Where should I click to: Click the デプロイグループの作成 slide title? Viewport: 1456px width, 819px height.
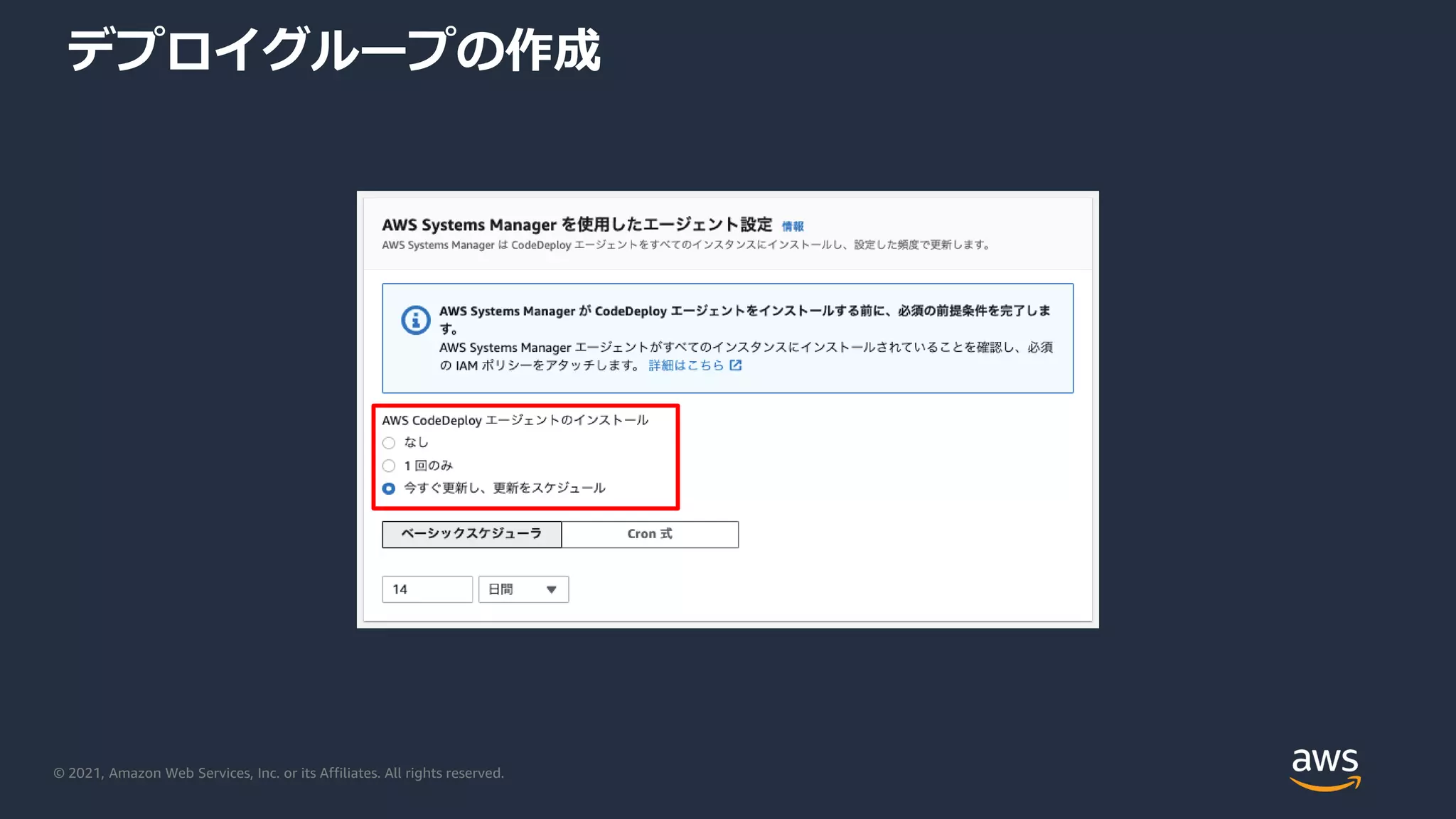tap(334, 50)
